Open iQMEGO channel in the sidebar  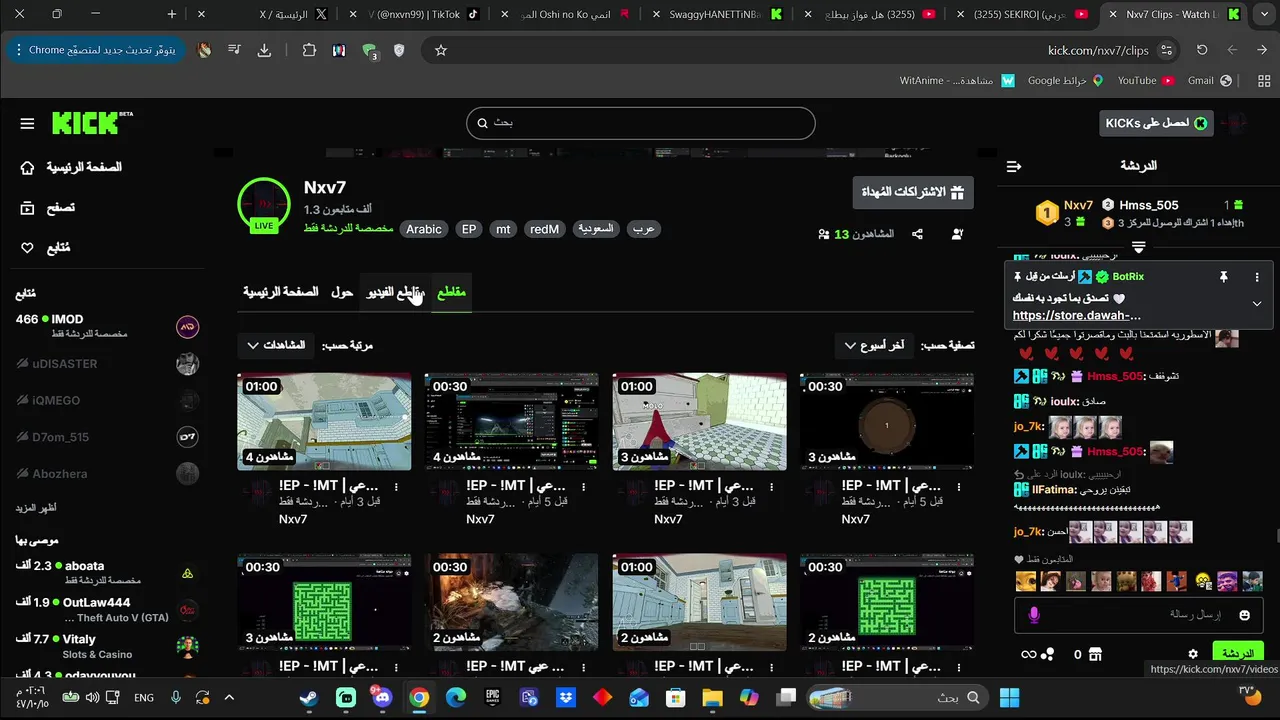[x=107, y=400]
